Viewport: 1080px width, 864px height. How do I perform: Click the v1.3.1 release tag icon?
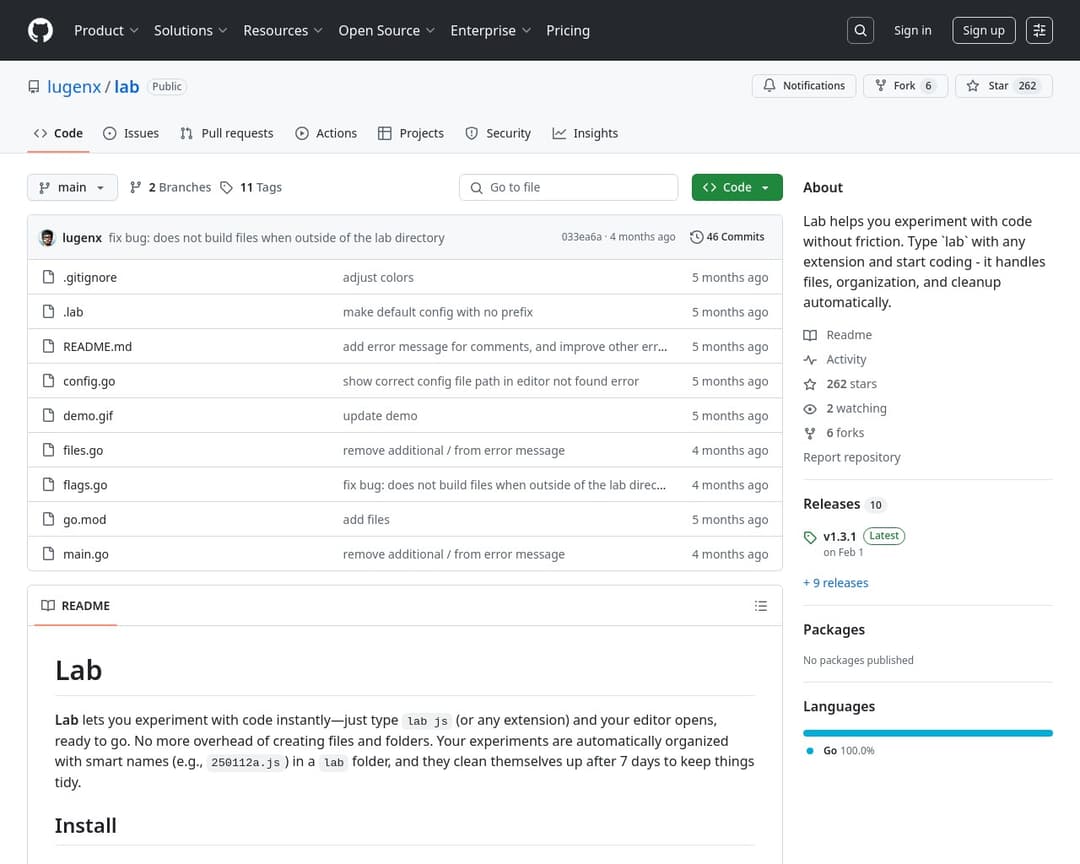[810, 537]
